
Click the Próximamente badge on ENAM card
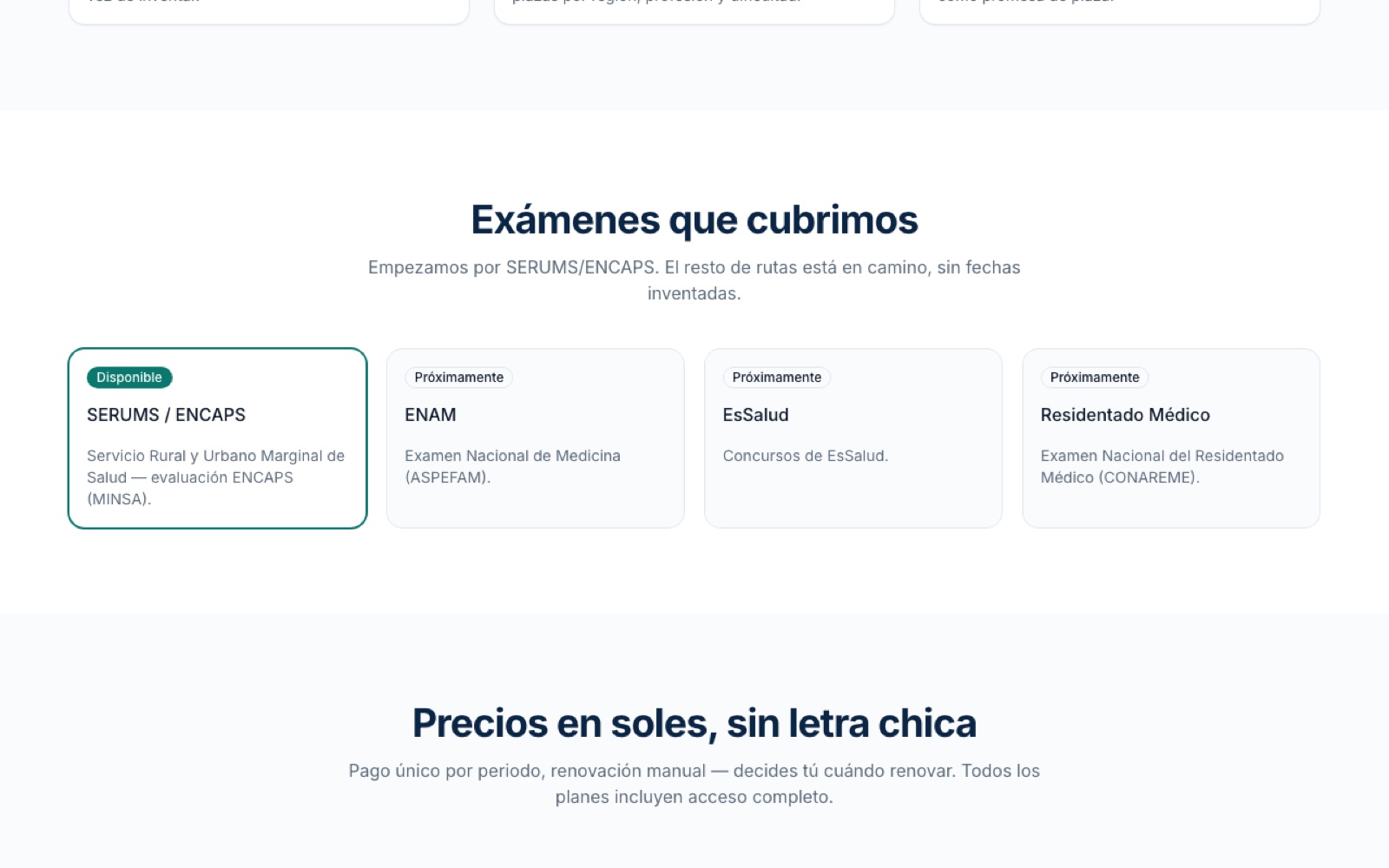pyautogui.click(x=458, y=378)
